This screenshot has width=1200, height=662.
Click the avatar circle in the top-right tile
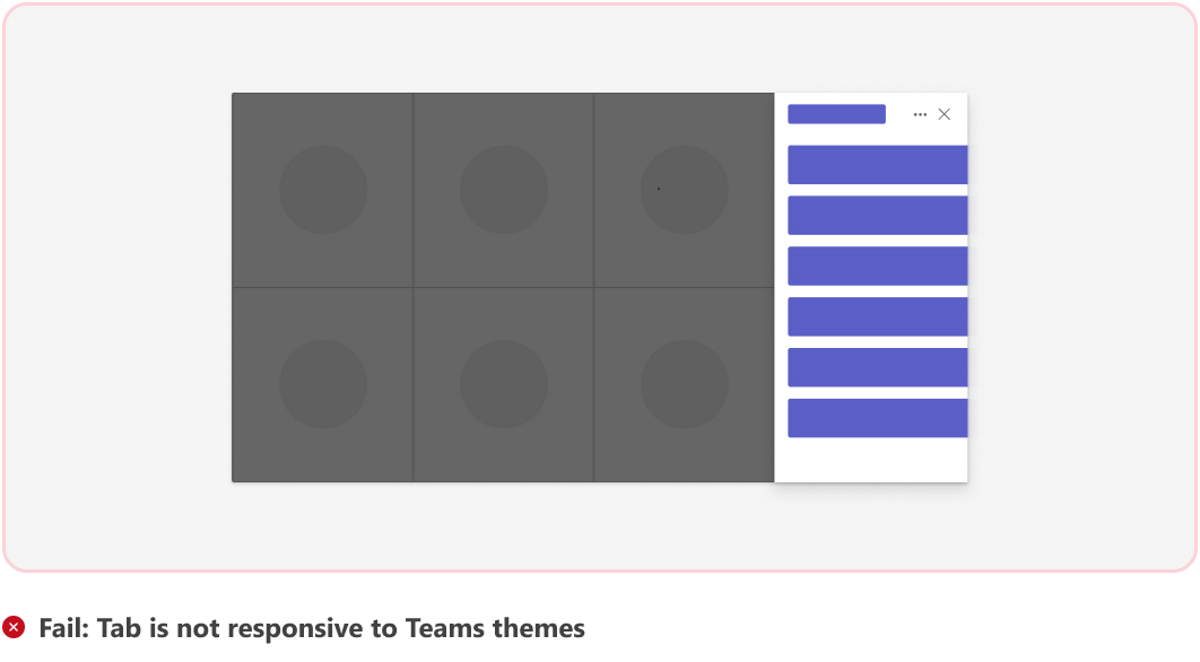(x=684, y=190)
